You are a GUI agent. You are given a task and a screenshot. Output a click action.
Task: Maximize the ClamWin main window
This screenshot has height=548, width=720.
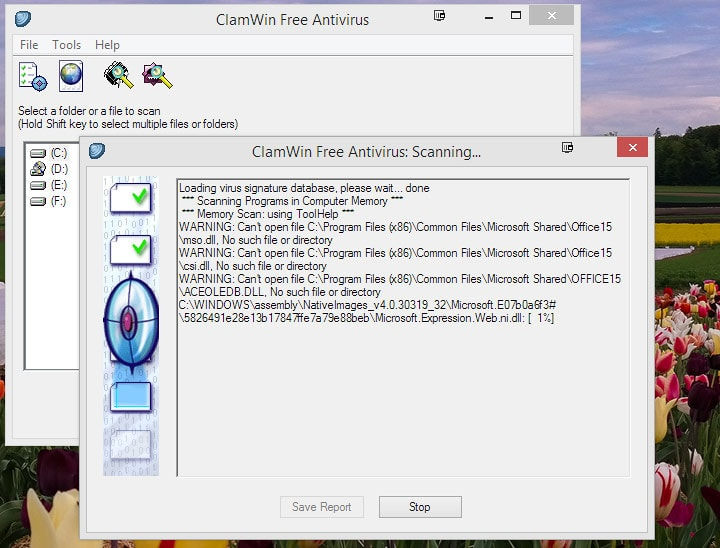coord(516,16)
